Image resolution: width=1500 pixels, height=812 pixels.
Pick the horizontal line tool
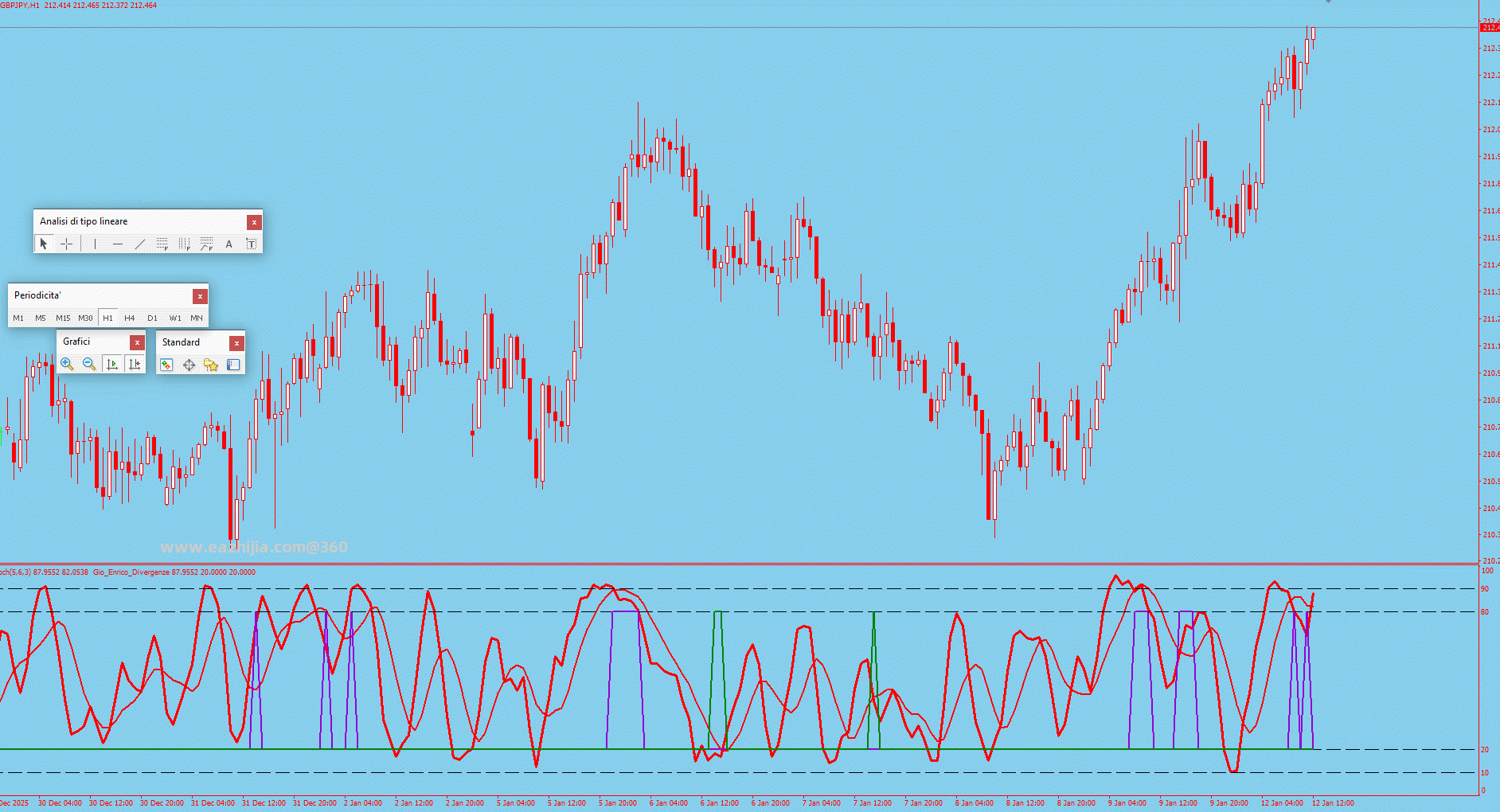click(x=118, y=244)
